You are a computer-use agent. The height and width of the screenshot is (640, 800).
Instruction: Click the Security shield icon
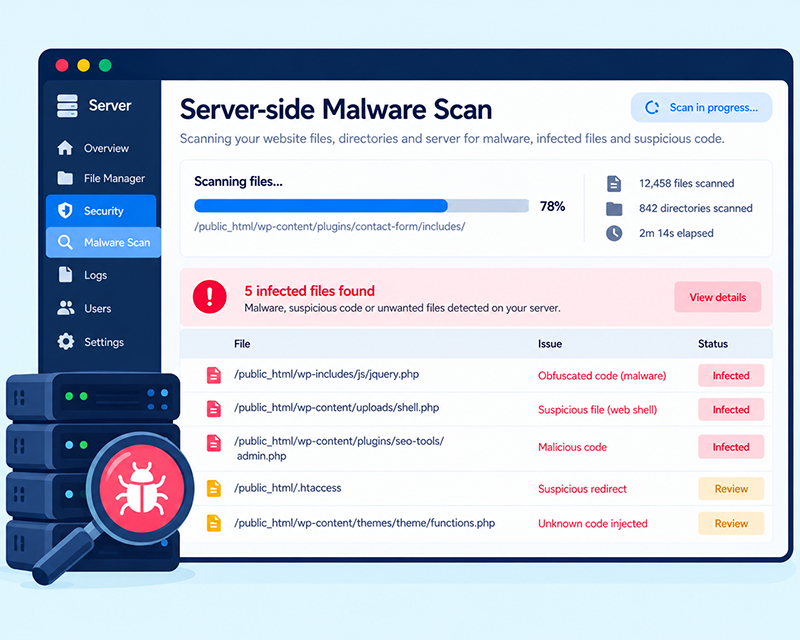65,210
